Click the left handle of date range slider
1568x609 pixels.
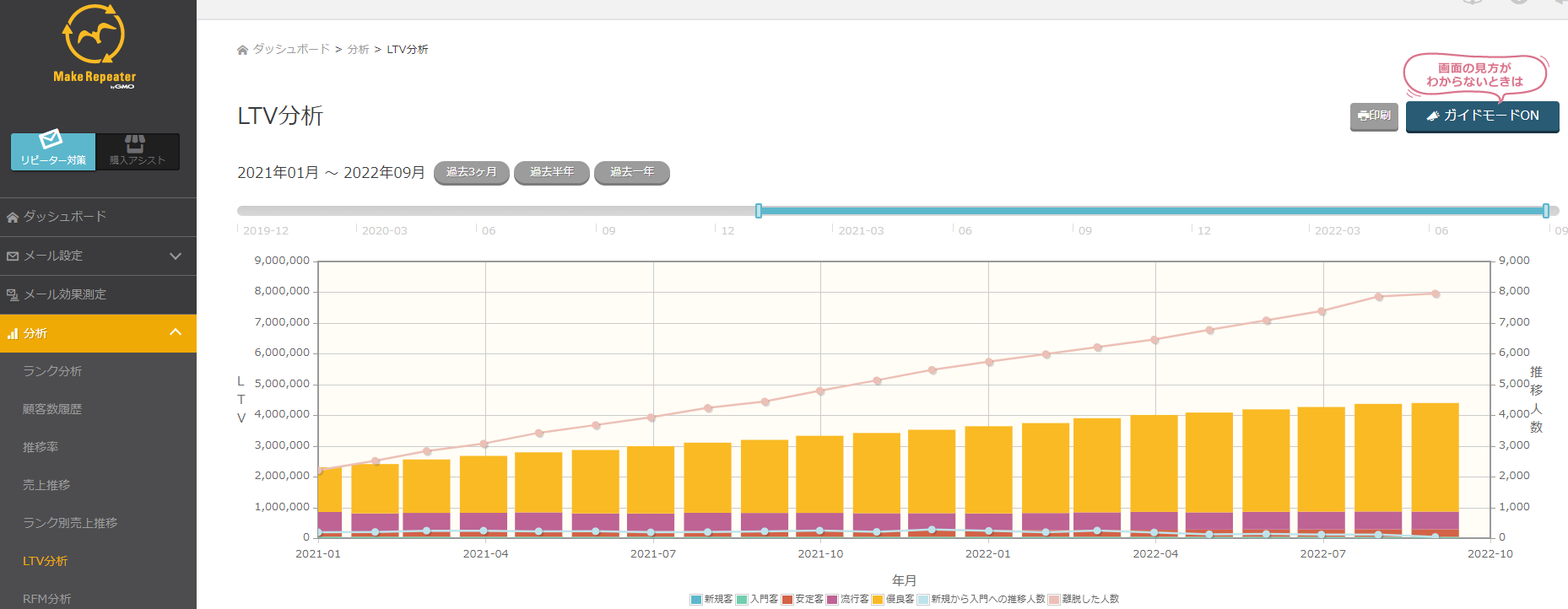[759, 211]
